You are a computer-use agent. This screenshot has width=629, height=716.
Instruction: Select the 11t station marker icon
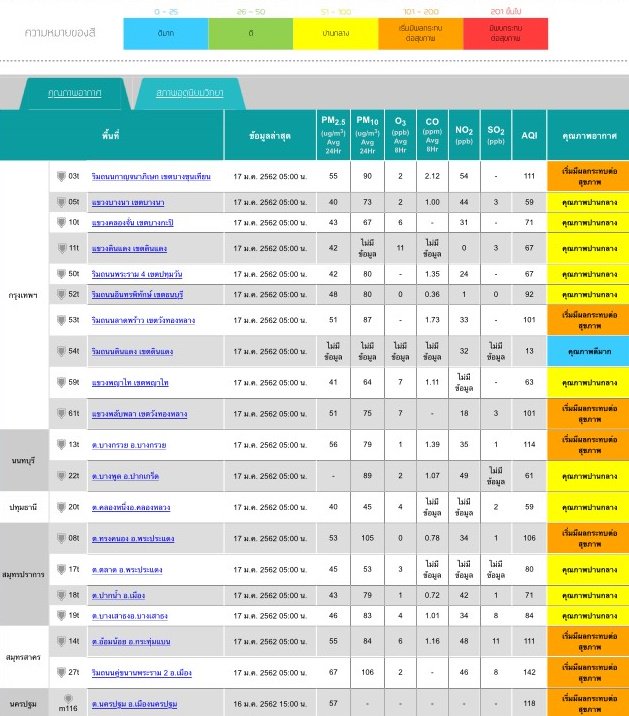click(x=62, y=248)
